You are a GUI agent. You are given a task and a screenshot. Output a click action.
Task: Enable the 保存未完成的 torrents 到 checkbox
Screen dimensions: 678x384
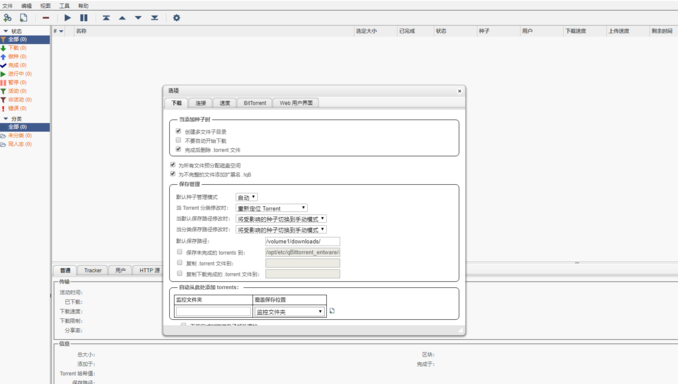[x=179, y=252]
